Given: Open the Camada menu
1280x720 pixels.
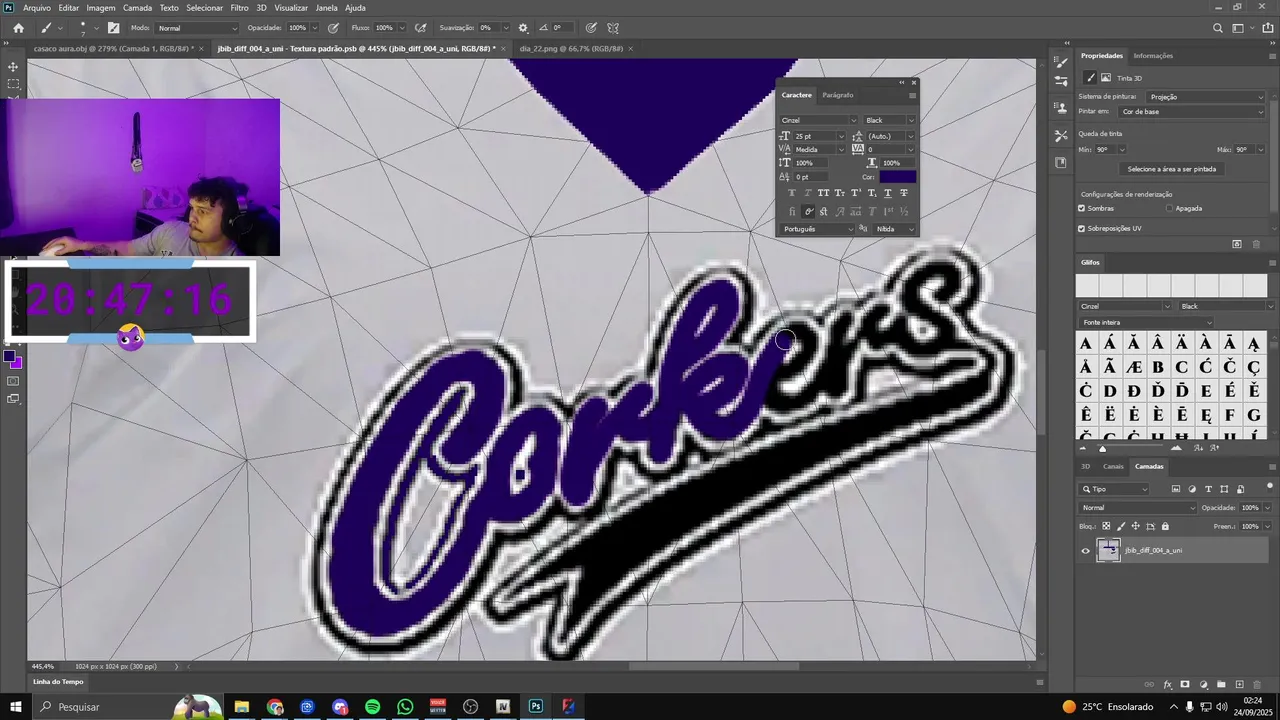Looking at the screenshot, I should coord(137,8).
